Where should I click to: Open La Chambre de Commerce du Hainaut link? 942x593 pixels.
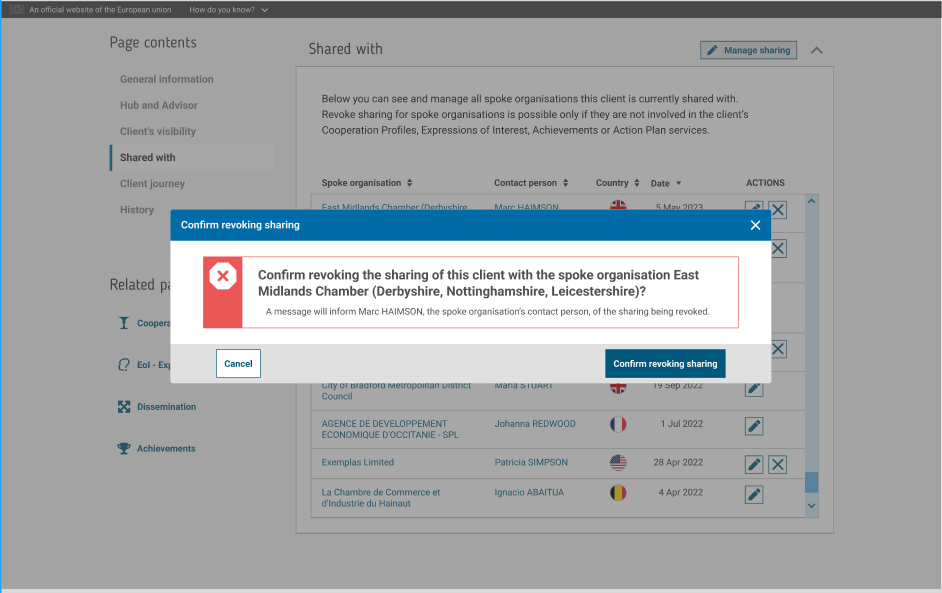(x=380, y=497)
